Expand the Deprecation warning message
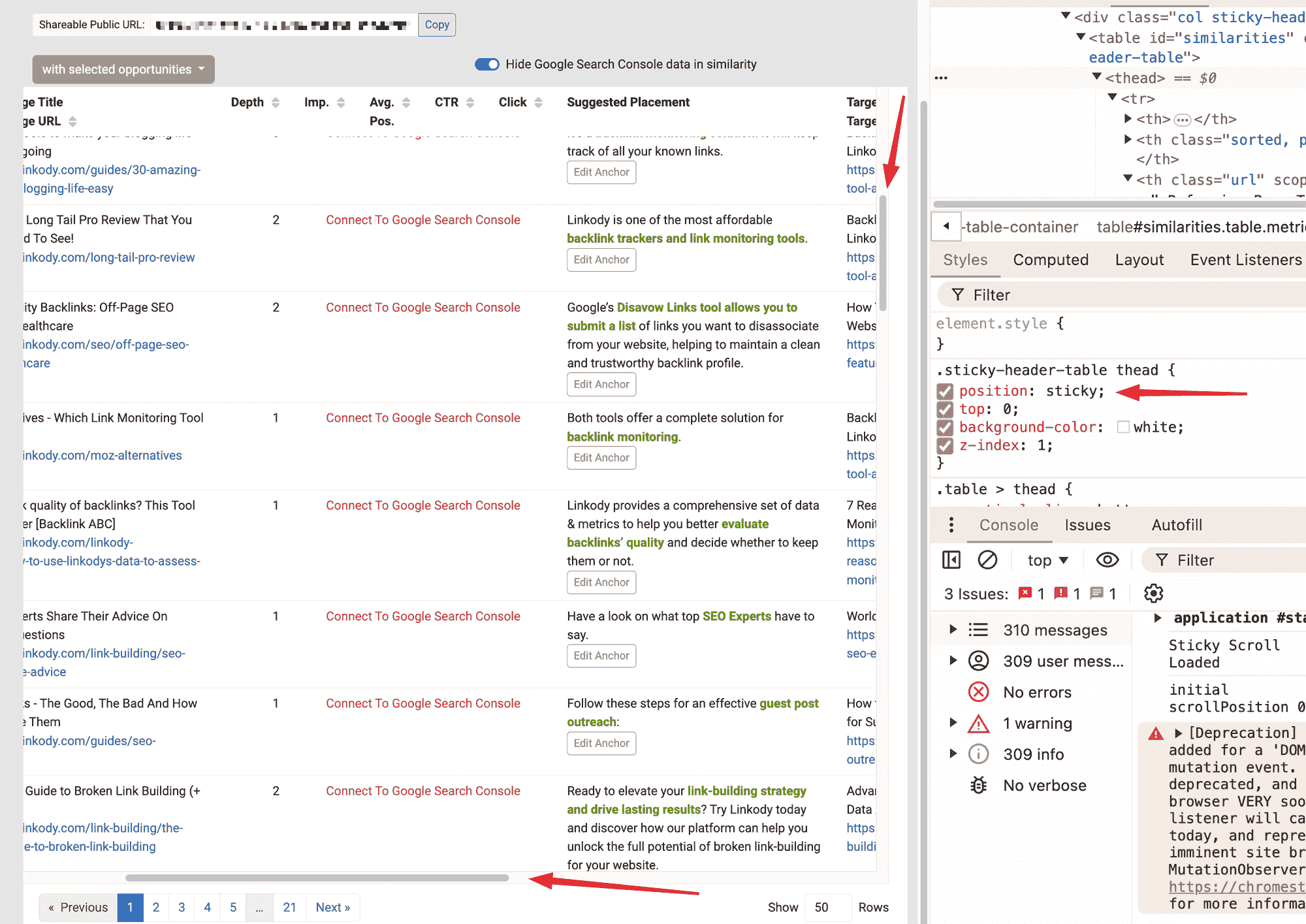This screenshot has width=1306, height=924. click(x=1179, y=733)
